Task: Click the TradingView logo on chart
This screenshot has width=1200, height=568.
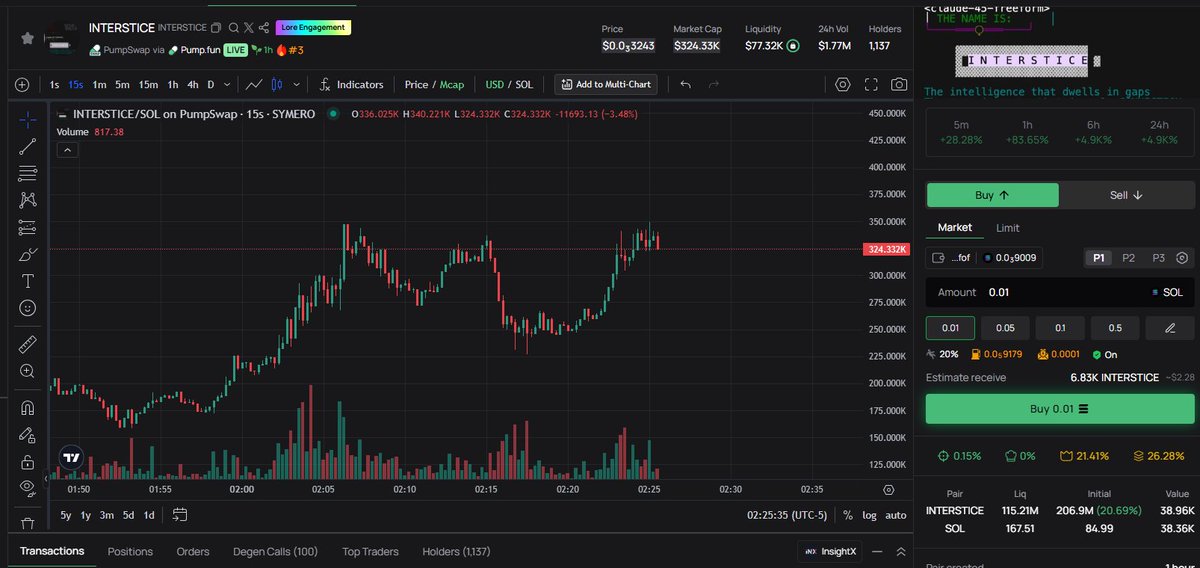Action: (71, 457)
